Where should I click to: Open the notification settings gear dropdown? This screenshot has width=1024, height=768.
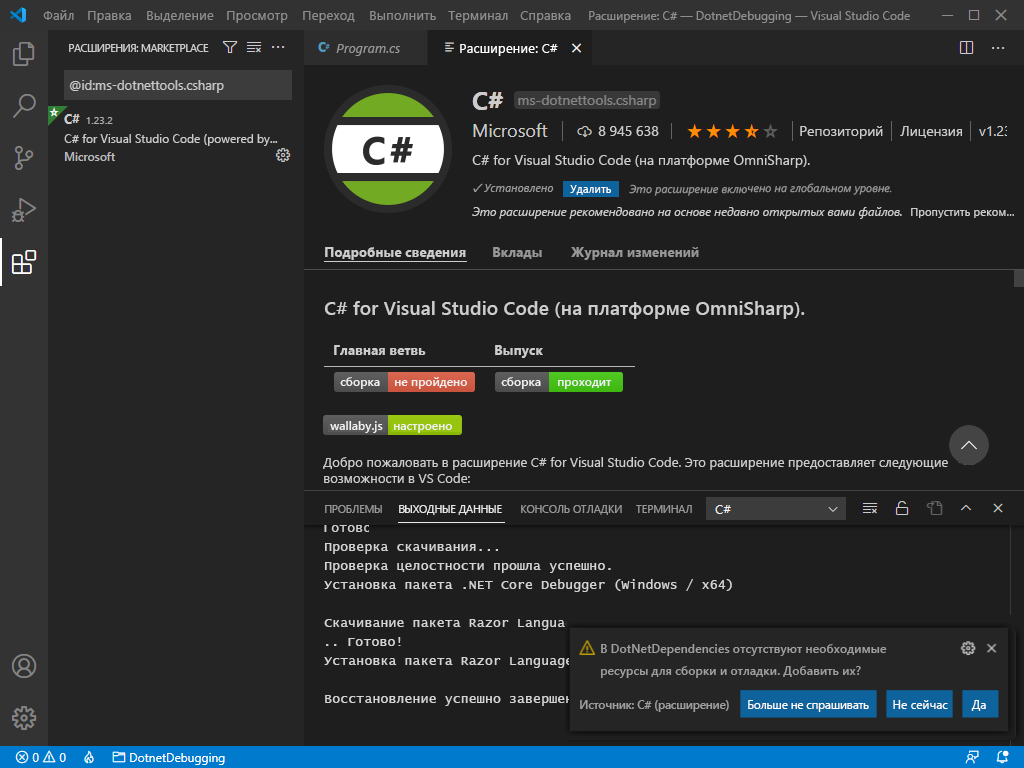[x=967, y=648]
